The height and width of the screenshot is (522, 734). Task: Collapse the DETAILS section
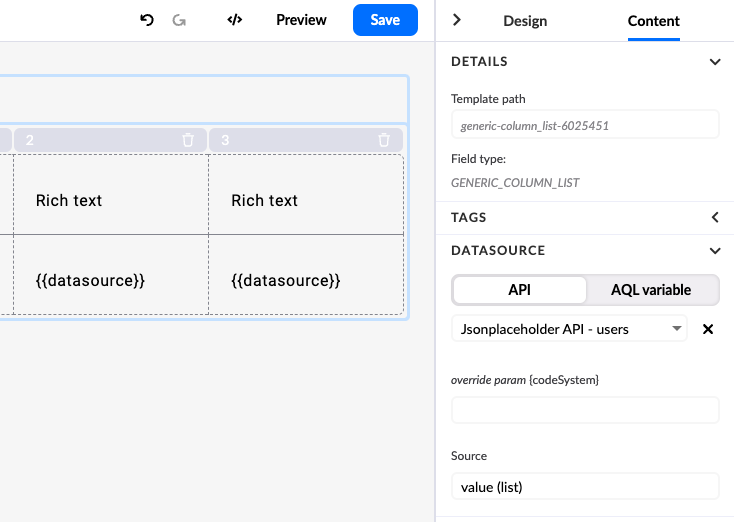[x=715, y=62]
